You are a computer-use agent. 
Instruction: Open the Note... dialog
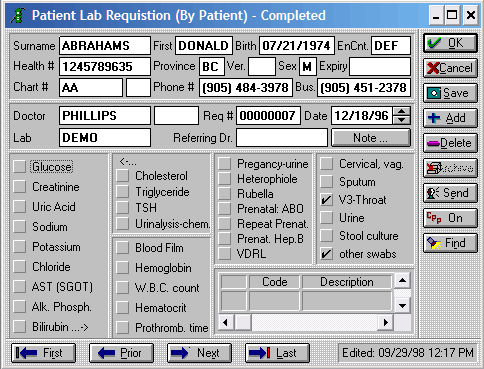point(371,138)
